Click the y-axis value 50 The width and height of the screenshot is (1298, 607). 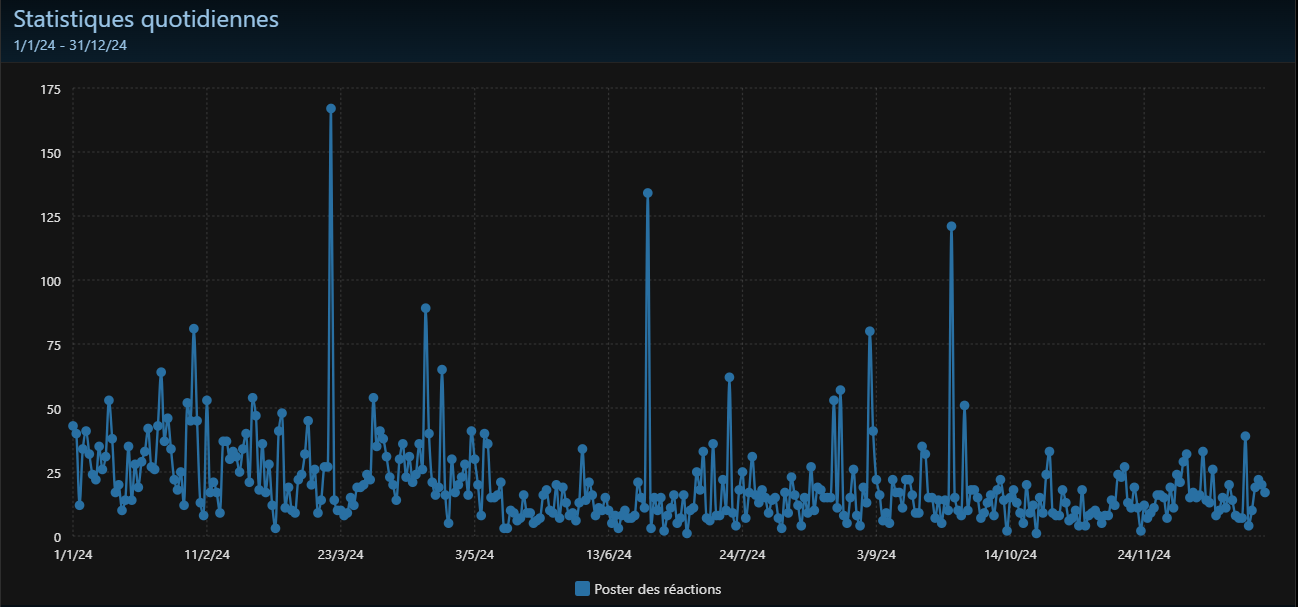(x=54, y=409)
